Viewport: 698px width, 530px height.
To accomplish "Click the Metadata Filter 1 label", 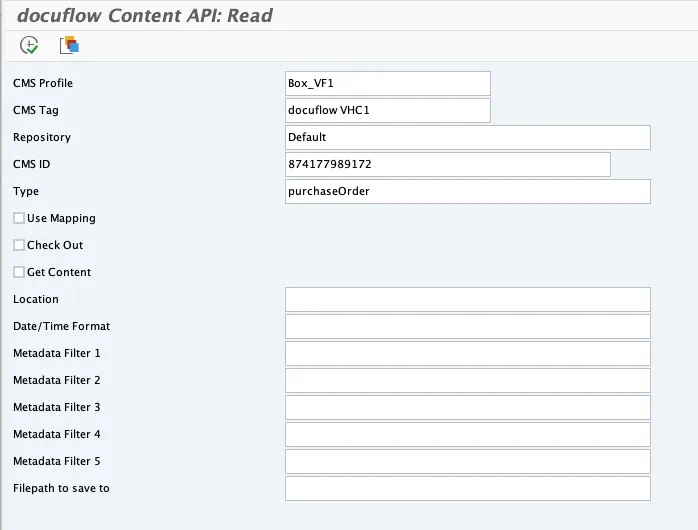I will [x=57, y=353].
